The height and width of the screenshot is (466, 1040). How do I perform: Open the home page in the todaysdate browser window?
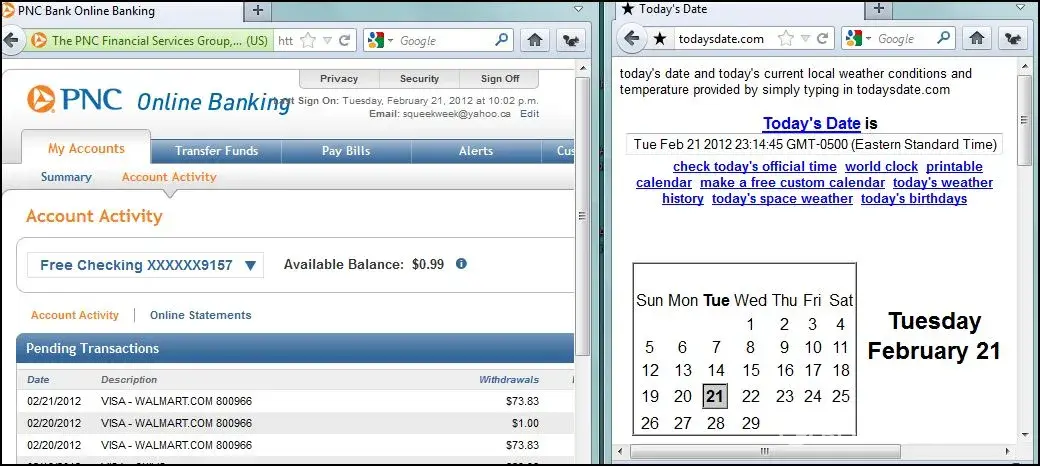[976, 38]
